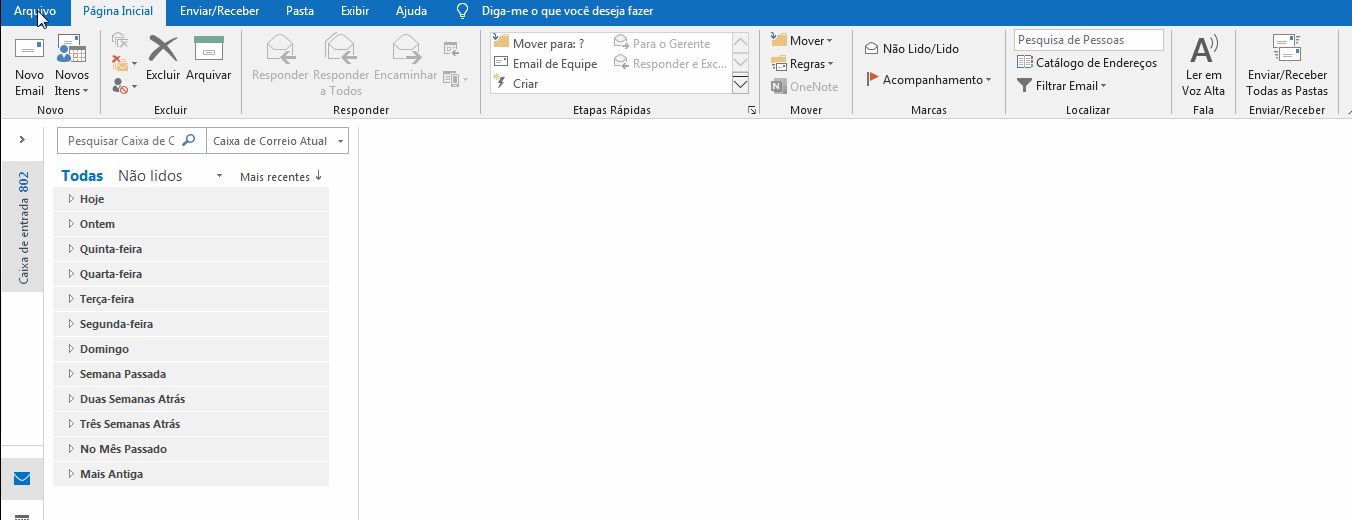Expand the Quarta-feira group
Viewport: 1352px width, 520px height.
click(191, 274)
